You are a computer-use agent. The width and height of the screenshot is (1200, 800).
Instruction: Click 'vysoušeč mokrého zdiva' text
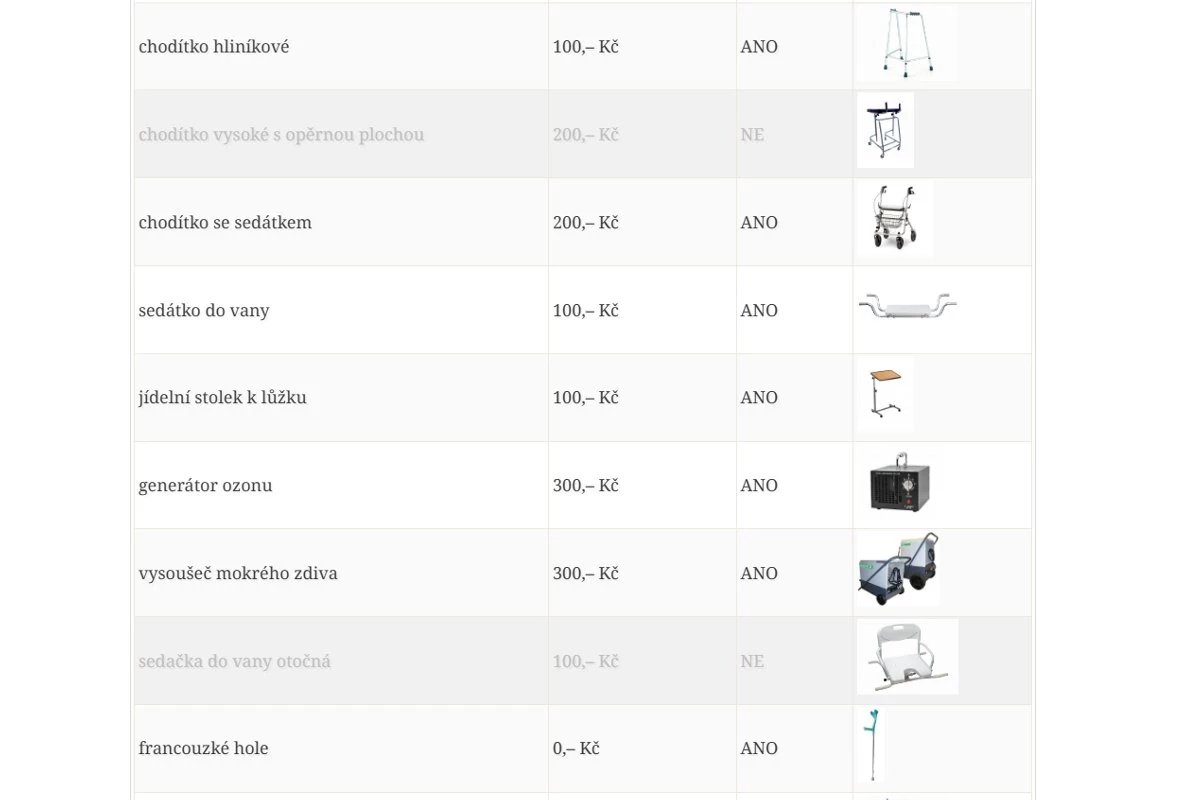click(238, 574)
